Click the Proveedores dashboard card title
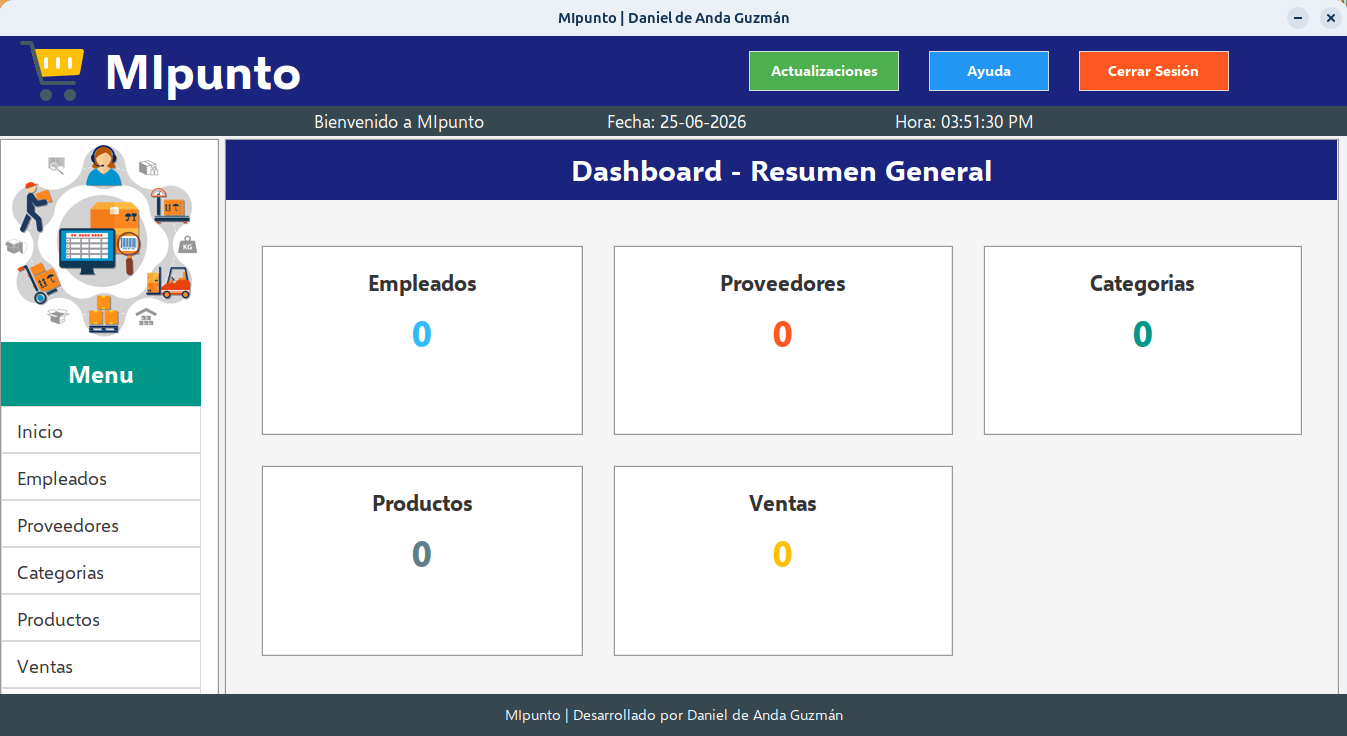 (x=783, y=283)
